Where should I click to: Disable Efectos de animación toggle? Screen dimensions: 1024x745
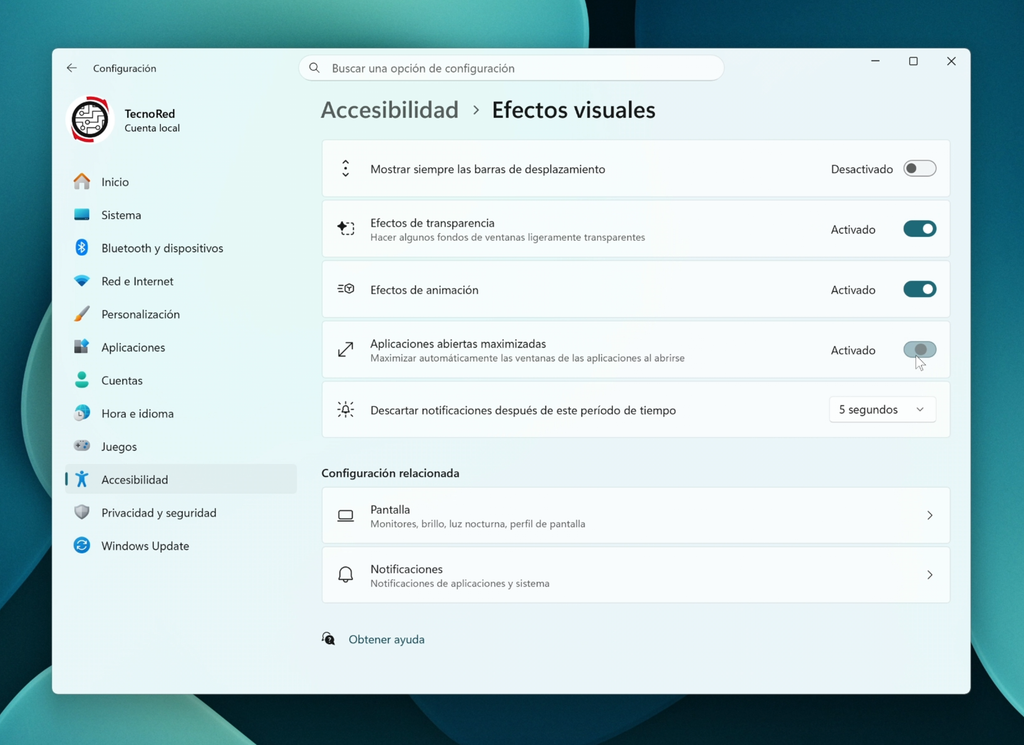click(920, 289)
